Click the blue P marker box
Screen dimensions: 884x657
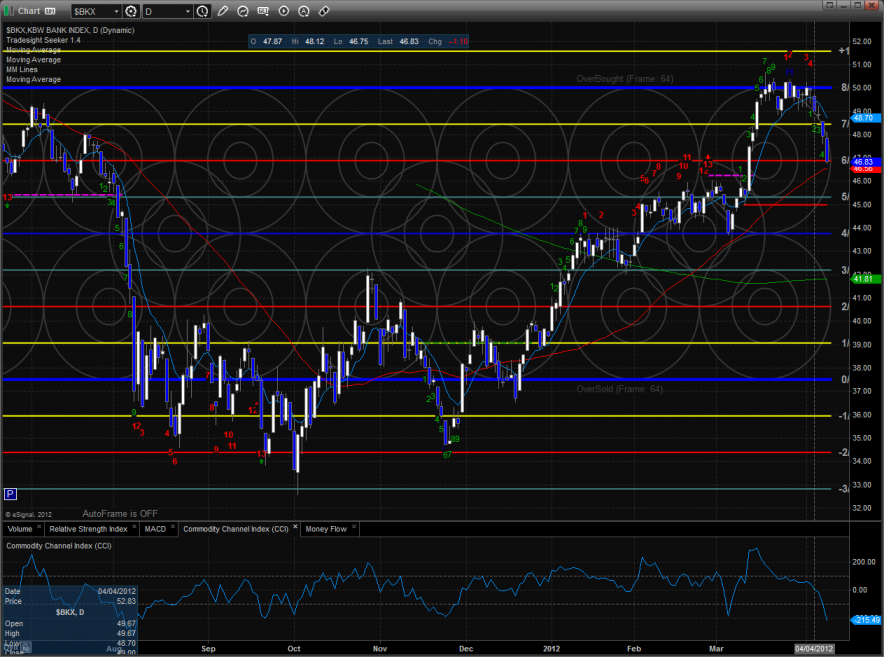[x=10, y=494]
